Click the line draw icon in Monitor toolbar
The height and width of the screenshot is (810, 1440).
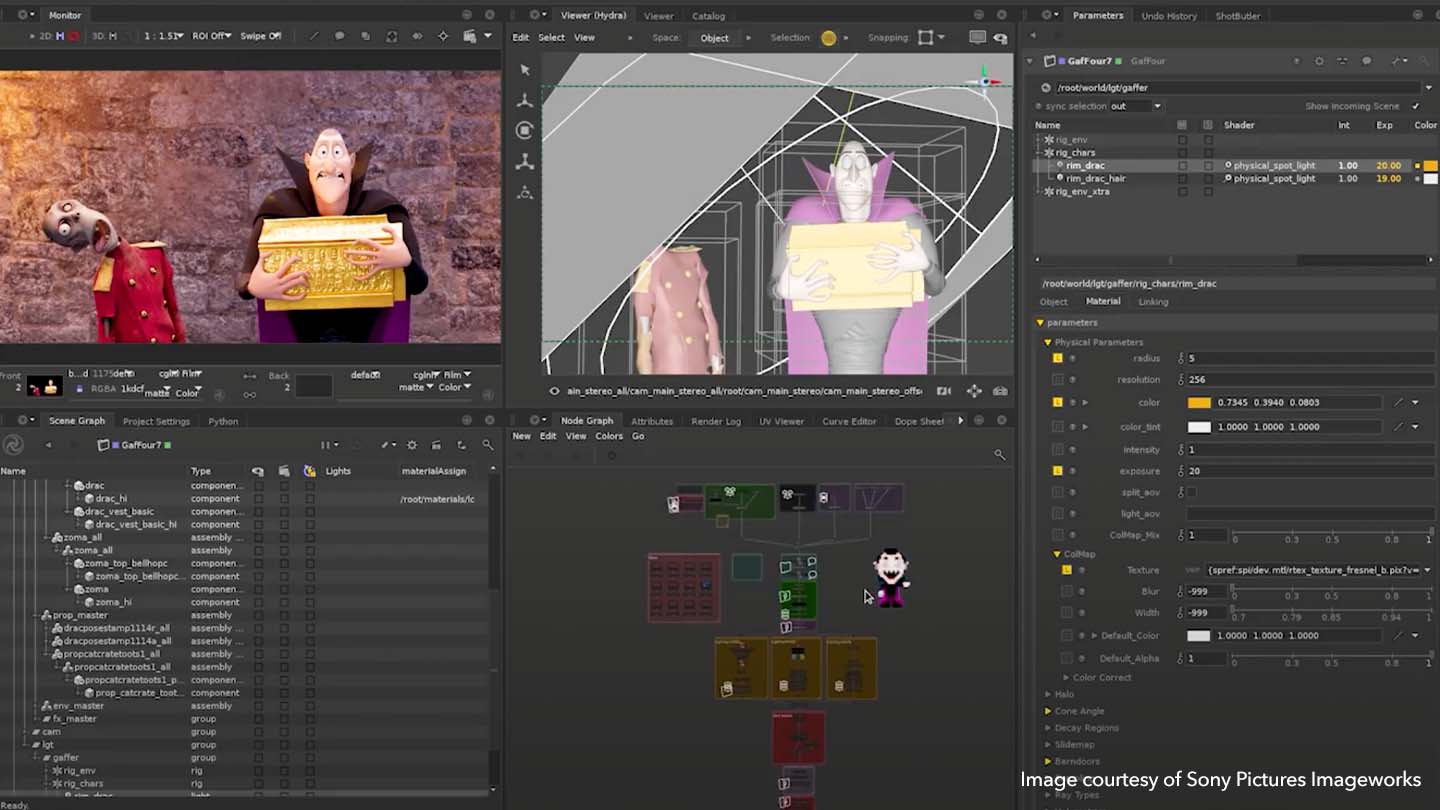(x=314, y=36)
